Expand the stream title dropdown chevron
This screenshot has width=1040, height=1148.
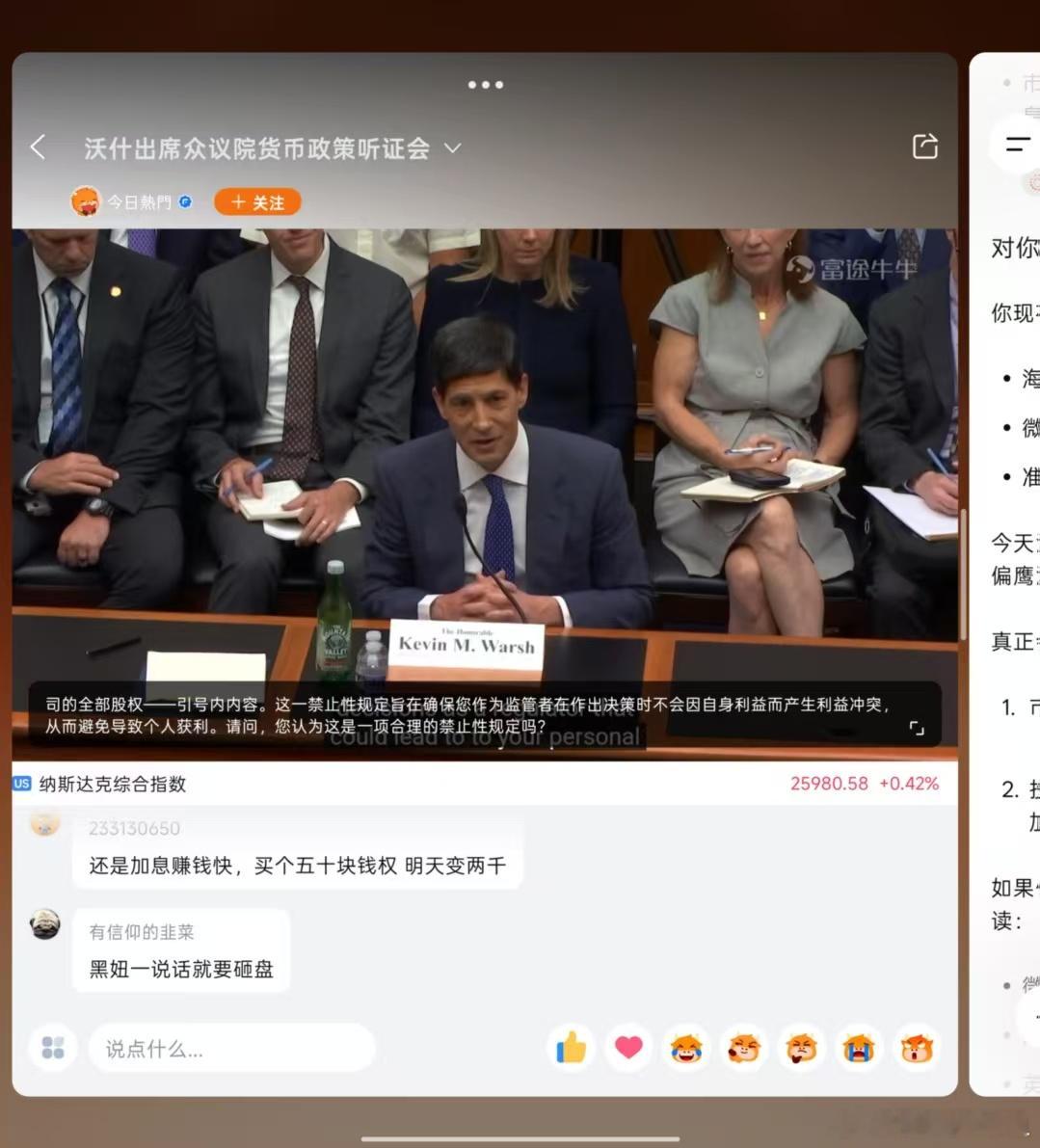[x=453, y=147]
